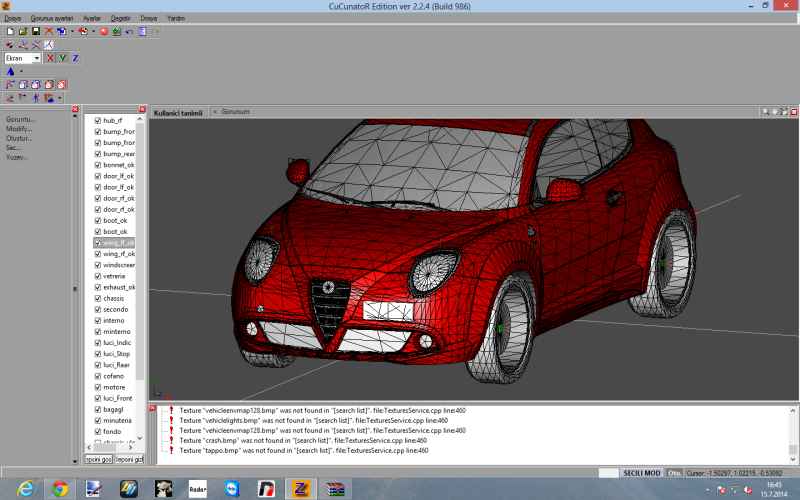Viewport: 800px width, 500px height.
Task: Toggle the windscreen object checkbox
Action: coord(98,265)
